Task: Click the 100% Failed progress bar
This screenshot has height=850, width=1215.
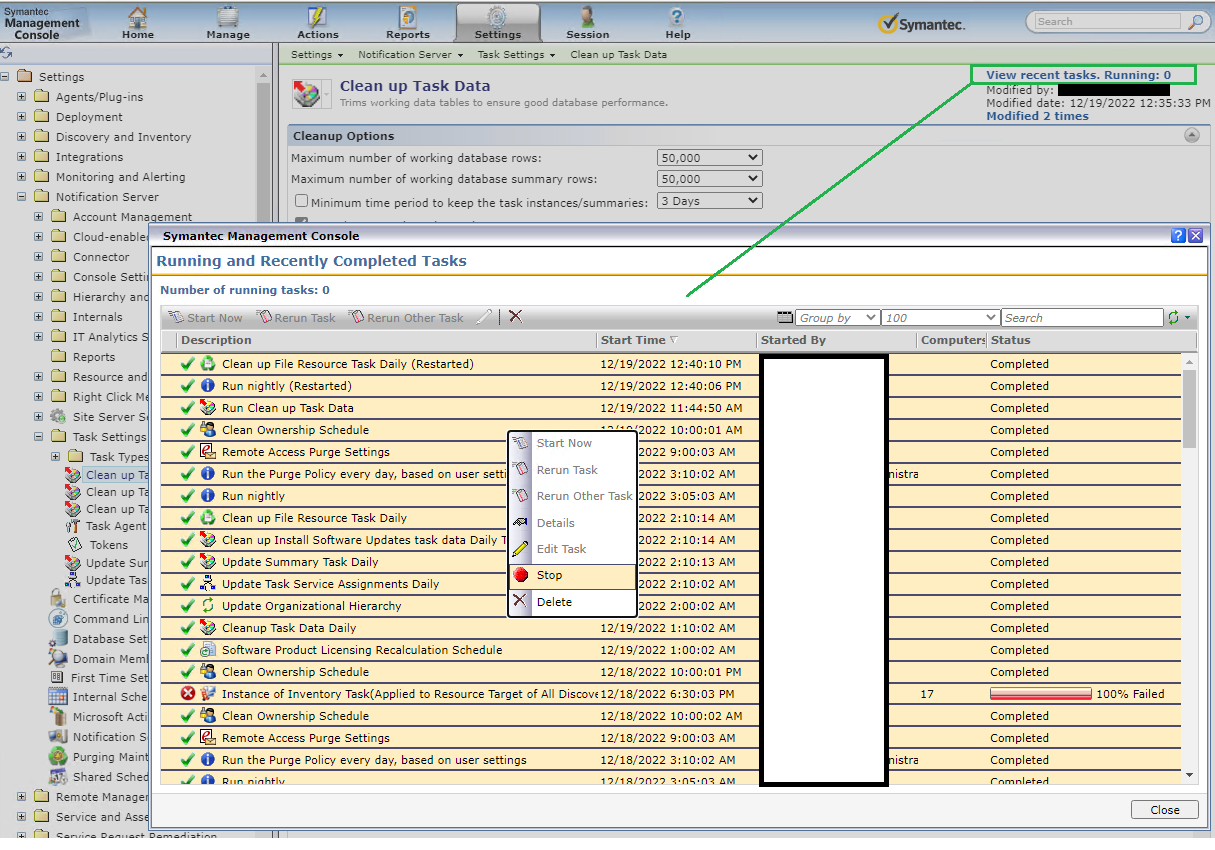Action: 1040,694
